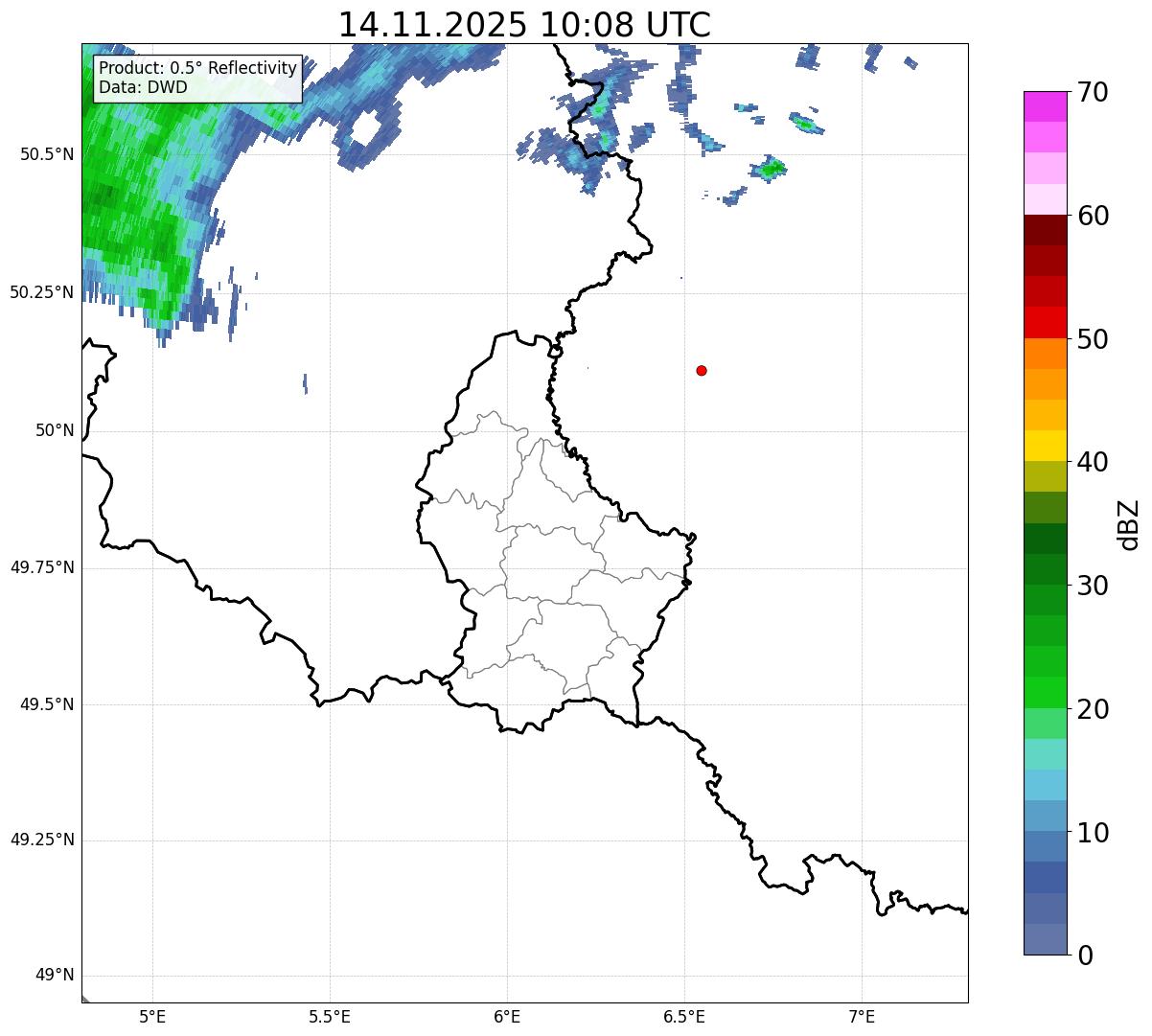Click the 49.5°N latitude label
This screenshot has height=1036, width=1152.
47,705
